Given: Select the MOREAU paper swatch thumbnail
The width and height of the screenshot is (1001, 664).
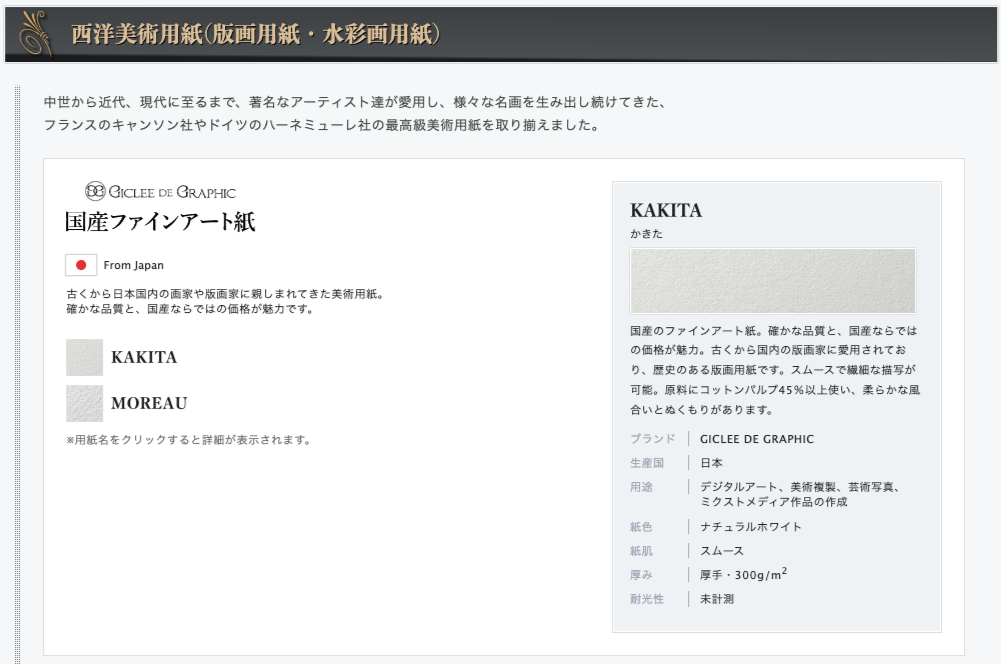Looking at the screenshot, I should click(84, 403).
